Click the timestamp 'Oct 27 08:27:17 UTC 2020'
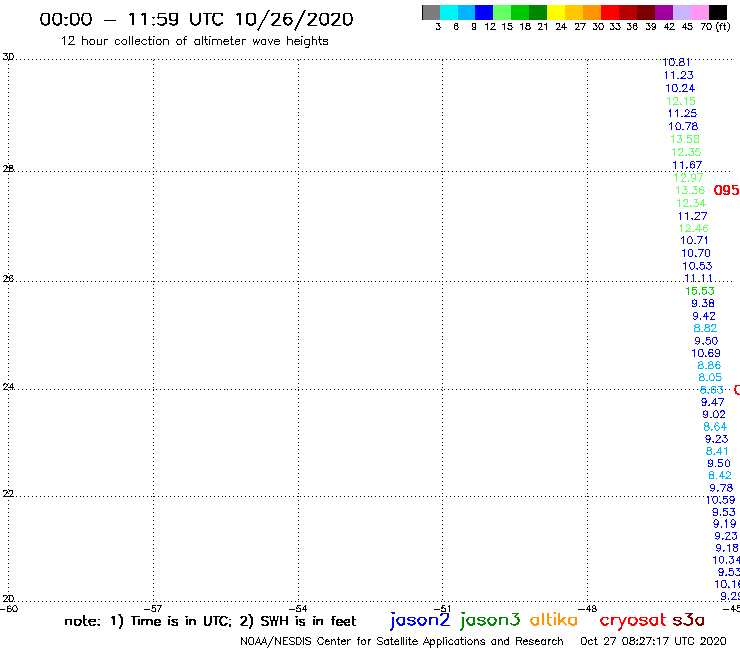The height and width of the screenshot is (650, 740). [653, 642]
